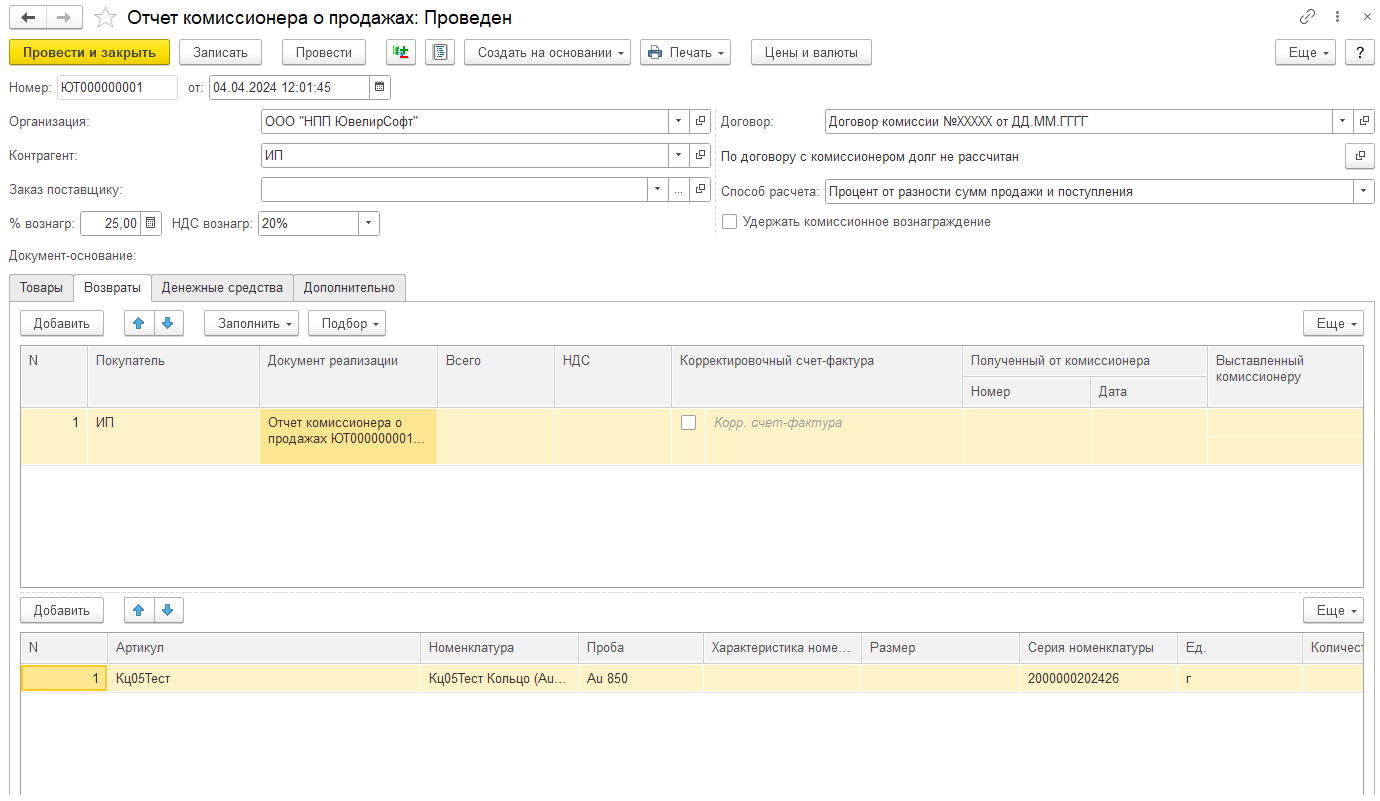Add a row to the returns table
The width and height of the screenshot is (1380, 801).
pos(62,323)
